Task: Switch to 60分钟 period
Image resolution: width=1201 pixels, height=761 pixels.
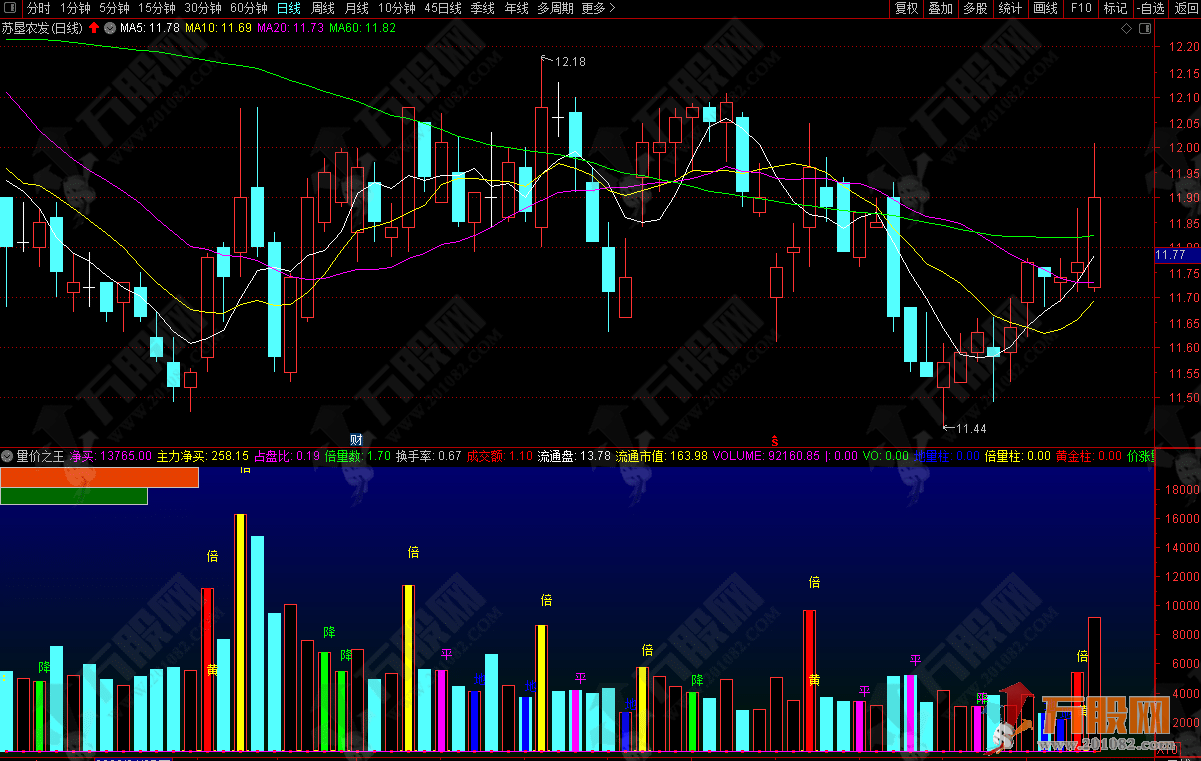Action: 249,8
